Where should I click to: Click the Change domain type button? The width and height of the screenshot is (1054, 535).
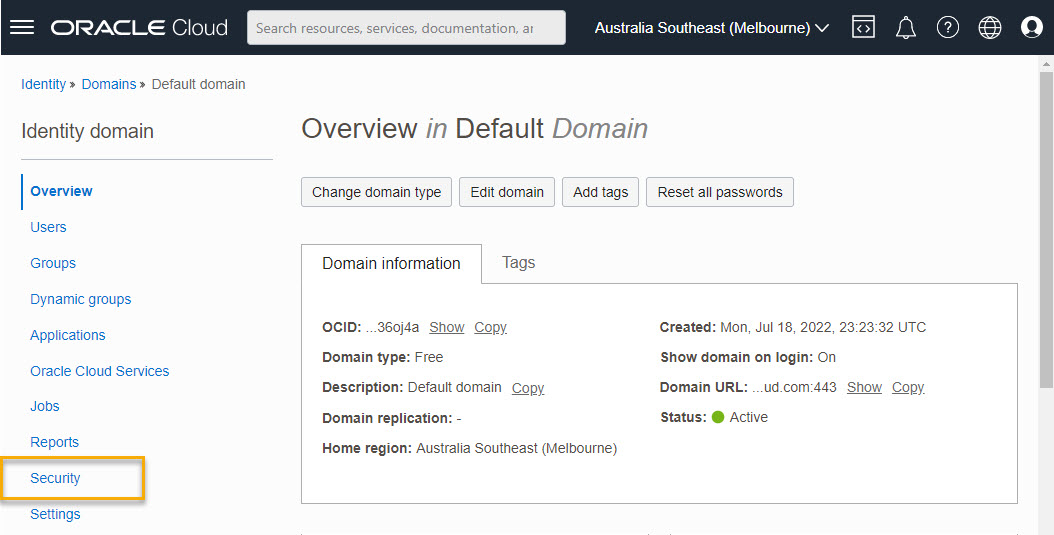coord(376,192)
